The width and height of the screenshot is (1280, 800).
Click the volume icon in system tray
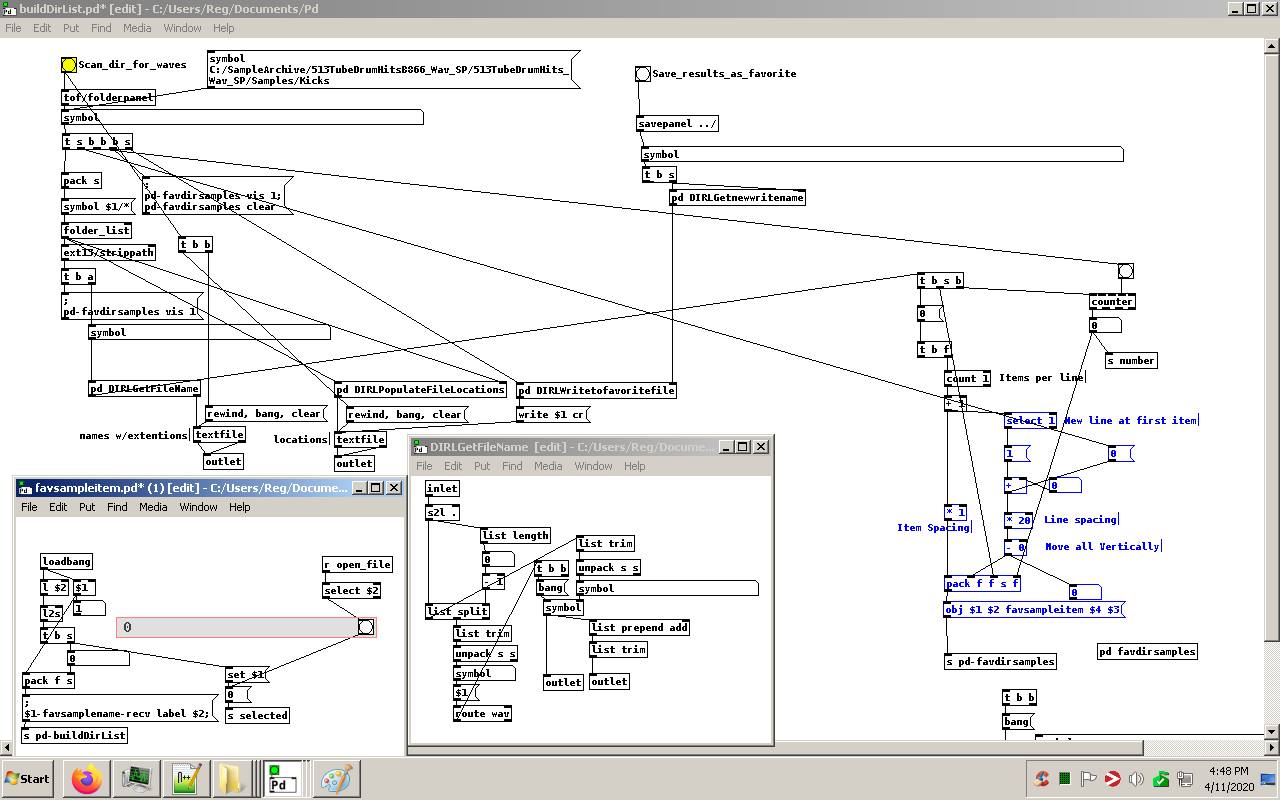click(x=1136, y=779)
